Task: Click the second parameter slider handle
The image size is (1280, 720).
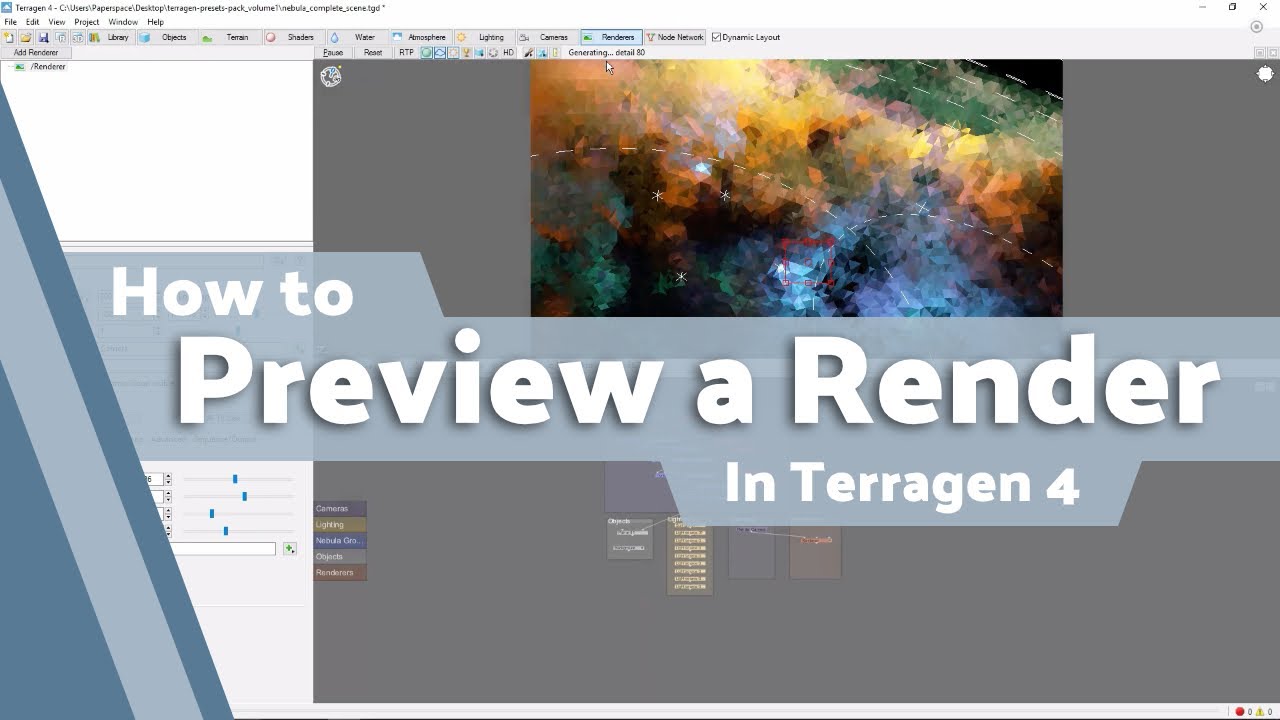Action: pyautogui.click(x=244, y=496)
